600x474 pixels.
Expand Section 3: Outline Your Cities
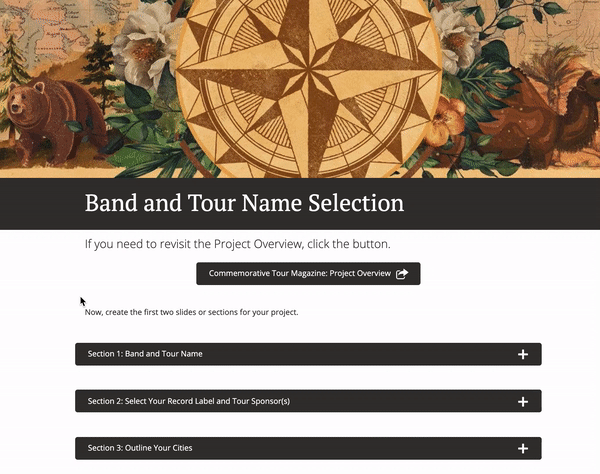click(308, 448)
